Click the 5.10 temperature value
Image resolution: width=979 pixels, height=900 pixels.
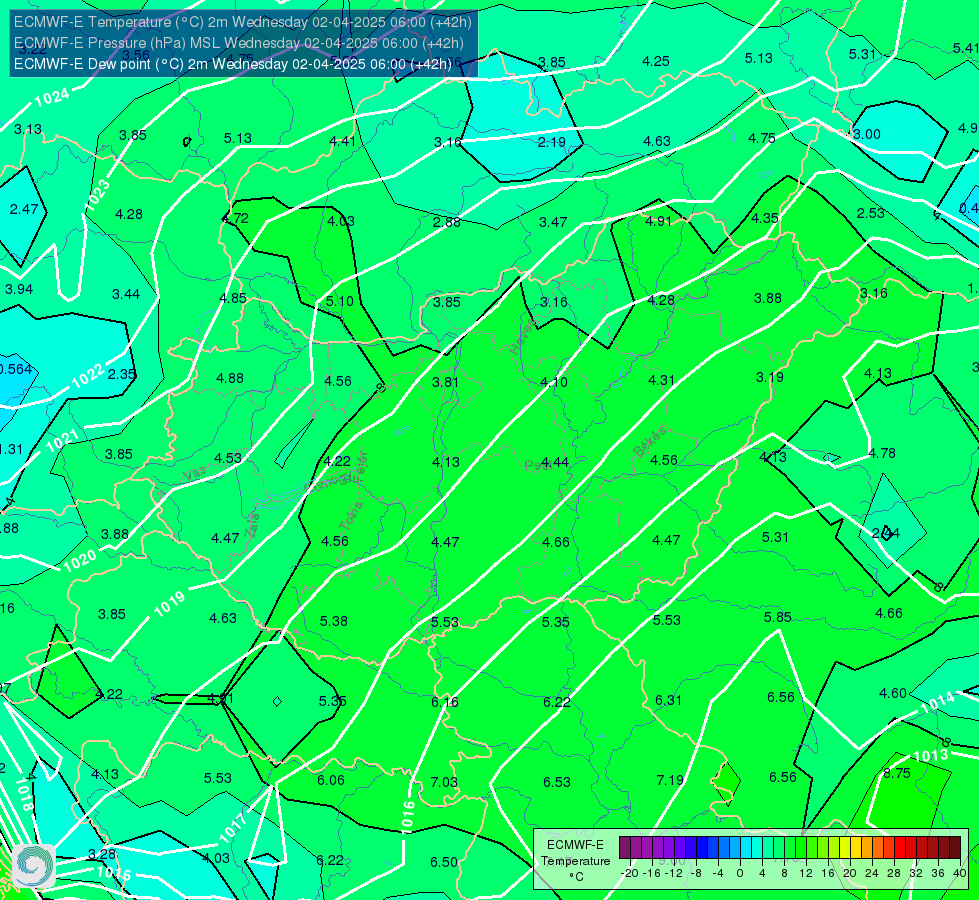coord(340,301)
